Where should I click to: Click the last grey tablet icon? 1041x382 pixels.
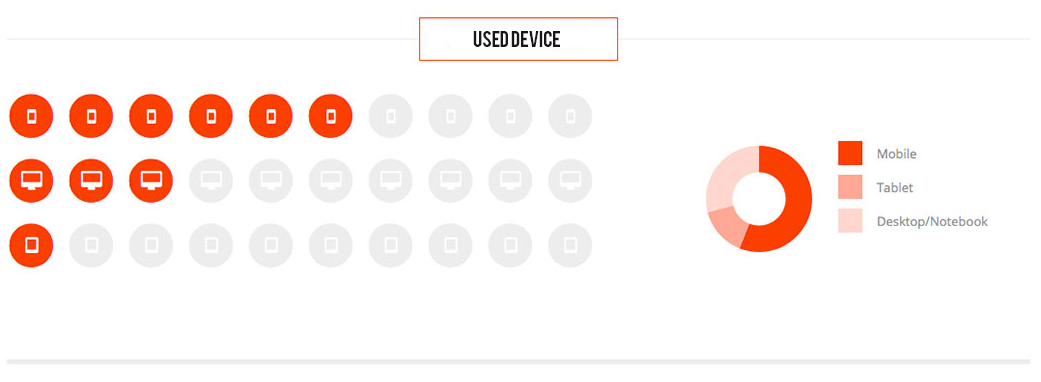[x=570, y=245]
